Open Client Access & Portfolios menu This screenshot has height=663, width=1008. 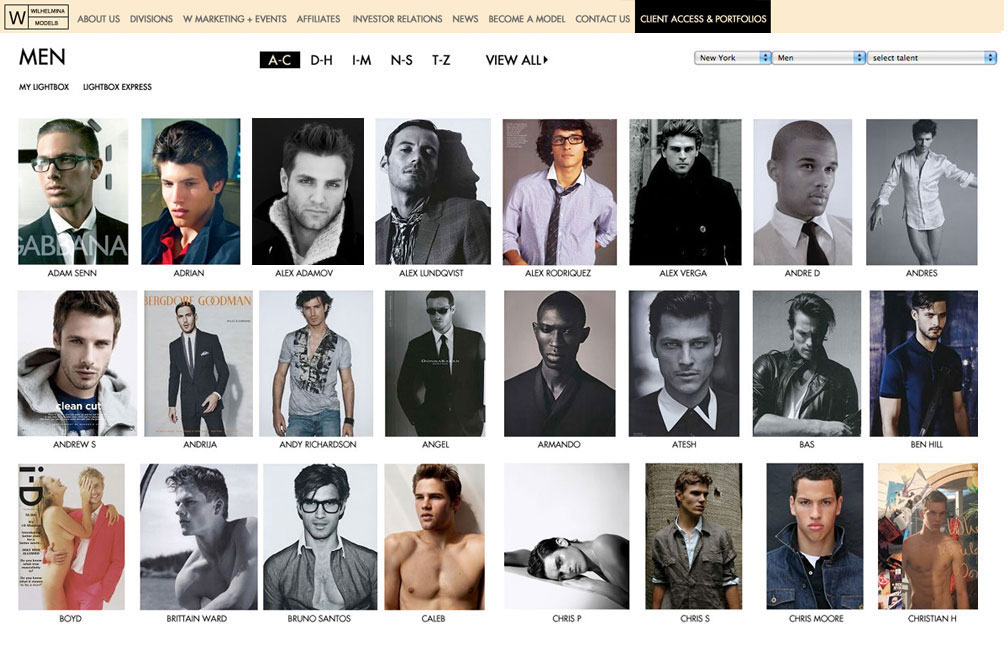click(x=703, y=18)
